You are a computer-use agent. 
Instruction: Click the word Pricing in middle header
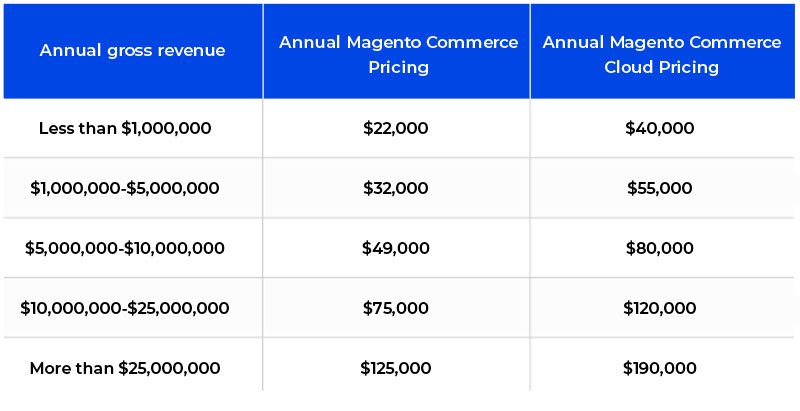(399, 68)
